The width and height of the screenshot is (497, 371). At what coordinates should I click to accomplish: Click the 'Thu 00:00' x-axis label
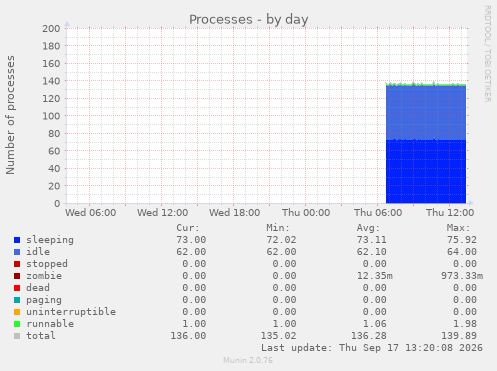tap(306, 213)
